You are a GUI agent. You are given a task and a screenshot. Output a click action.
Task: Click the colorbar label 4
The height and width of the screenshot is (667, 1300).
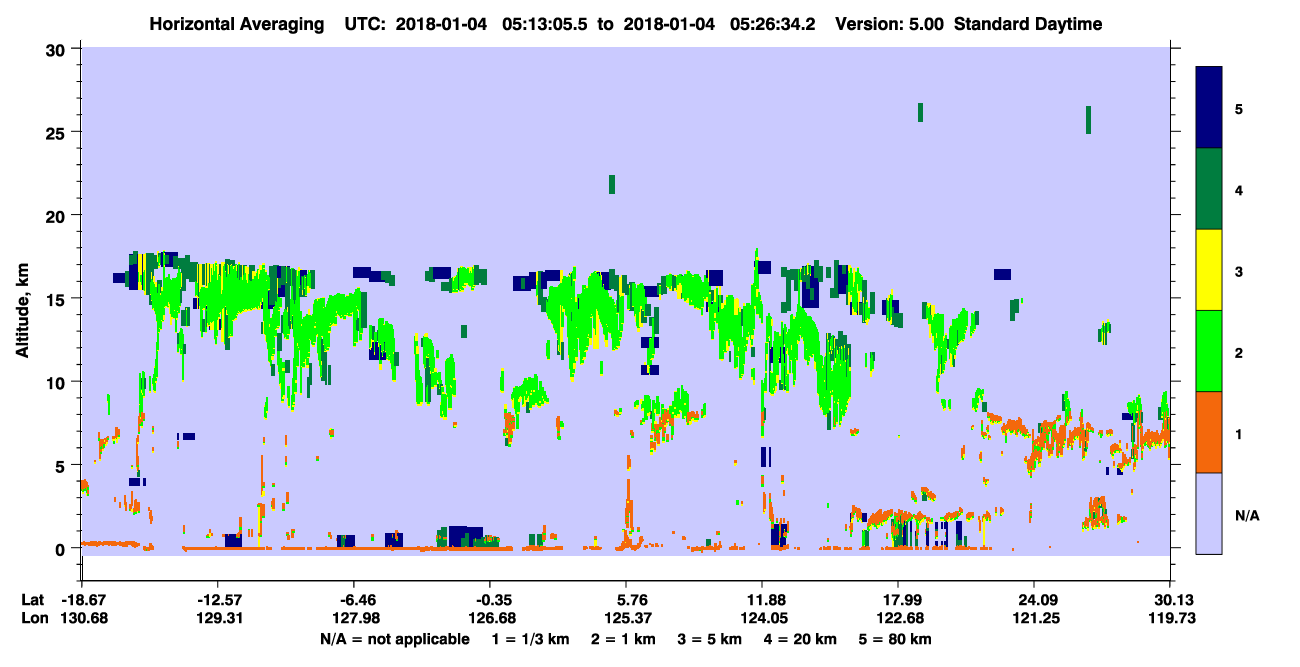(x=1239, y=189)
